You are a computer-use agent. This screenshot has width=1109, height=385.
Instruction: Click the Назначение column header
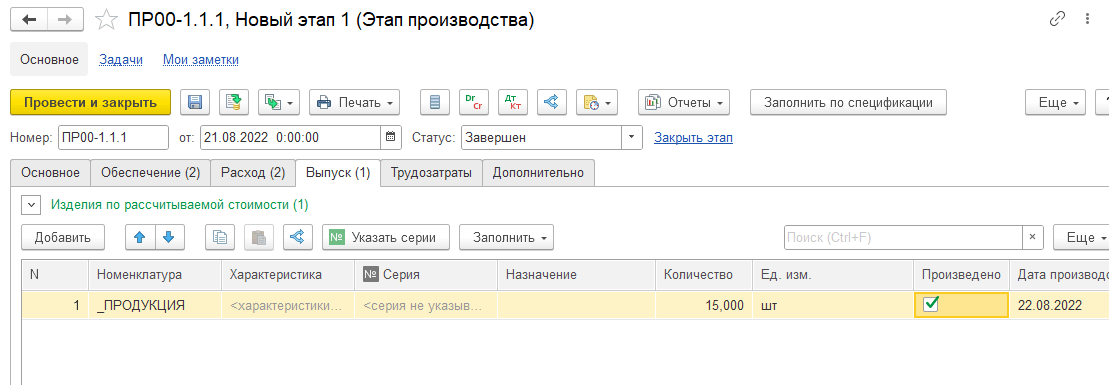pyautogui.click(x=576, y=275)
